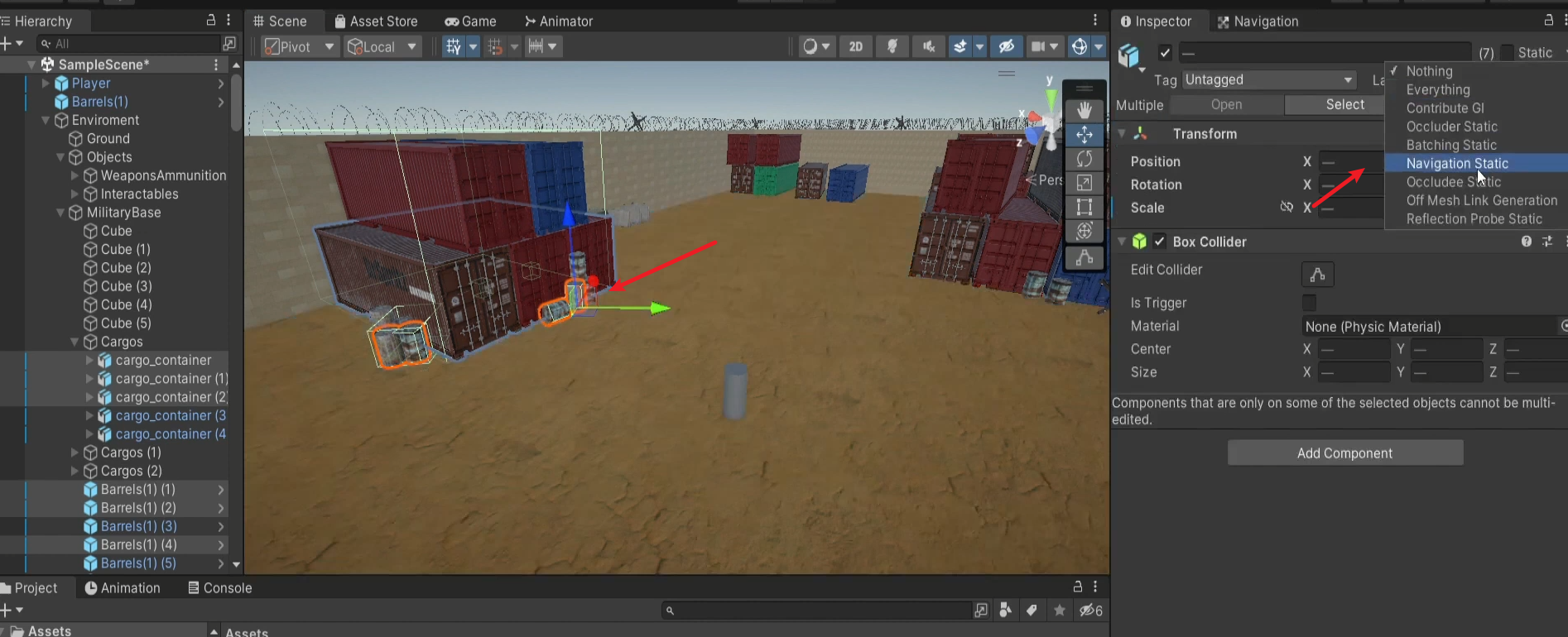Open the Navigation tab
The width and height of the screenshot is (1568, 637).
pos(1257,21)
